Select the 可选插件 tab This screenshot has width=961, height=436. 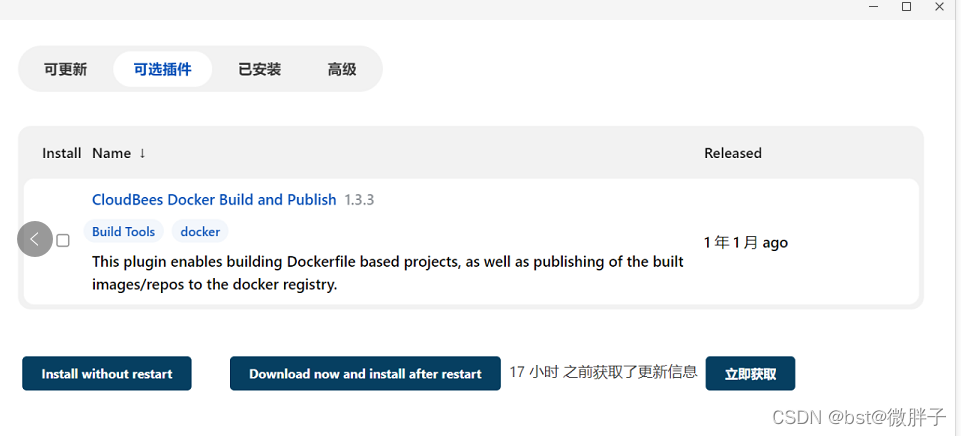(162, 70)
